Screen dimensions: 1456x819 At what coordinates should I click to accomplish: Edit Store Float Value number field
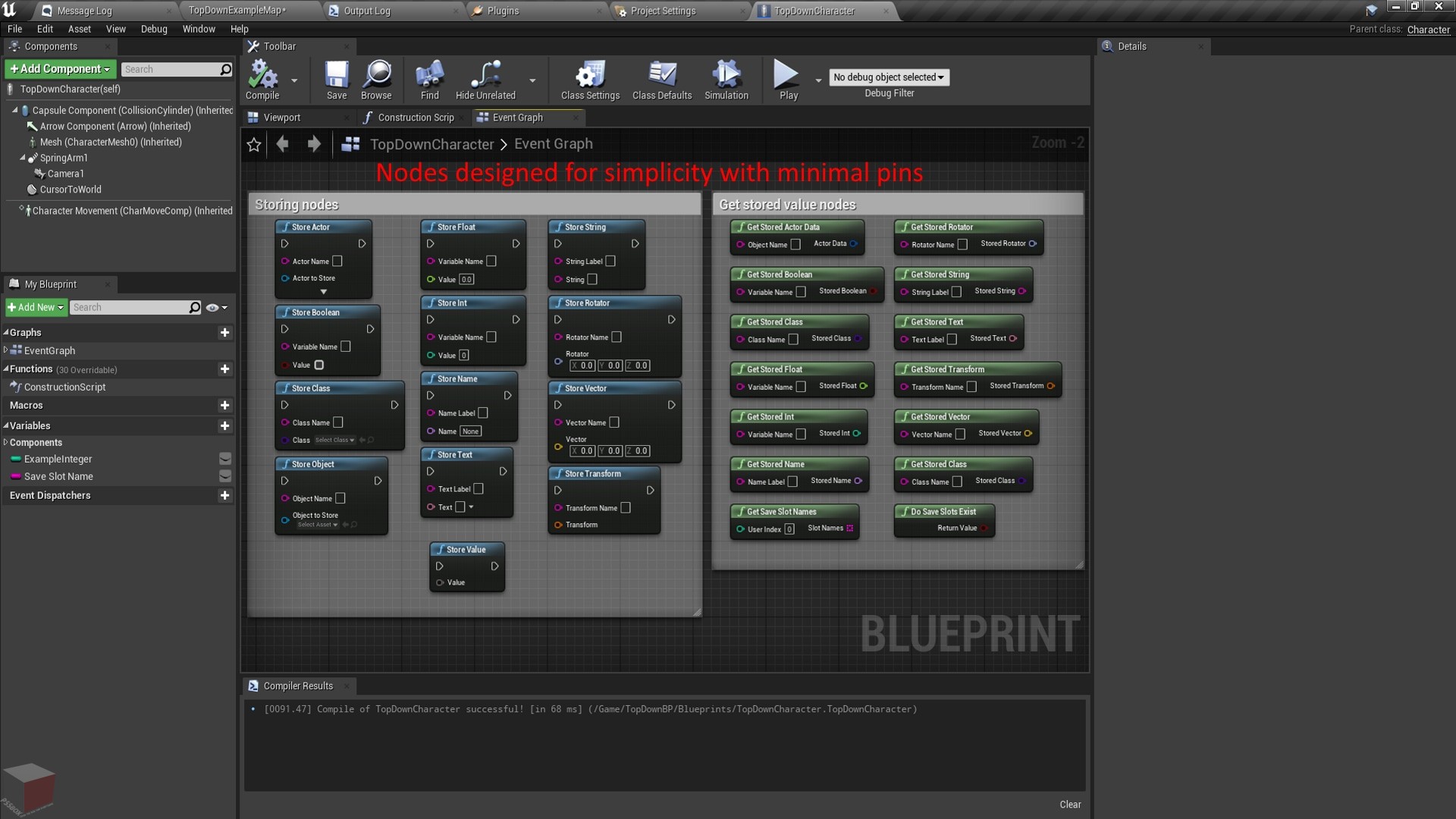click(466, 279)
